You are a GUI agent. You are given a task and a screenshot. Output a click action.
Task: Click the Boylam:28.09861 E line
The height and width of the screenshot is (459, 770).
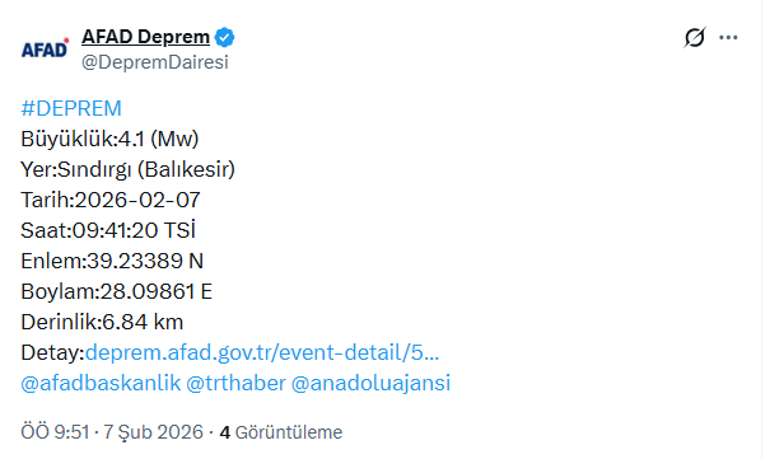pyautogui.click(x=117, y=292)
